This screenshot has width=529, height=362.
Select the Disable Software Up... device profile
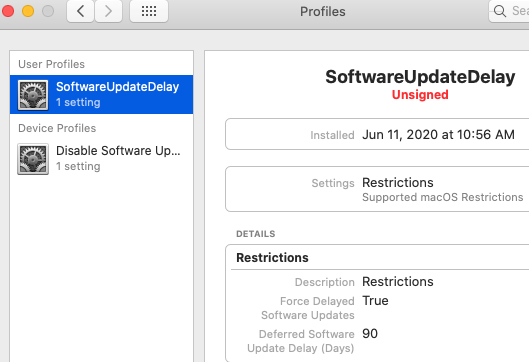[x=102, y=159]
